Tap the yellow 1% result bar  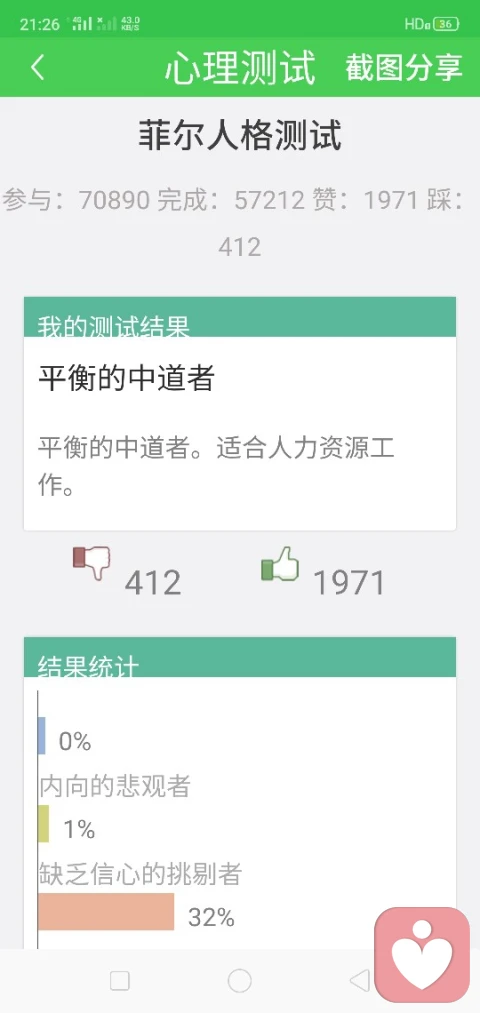click(x=43, y=824)
